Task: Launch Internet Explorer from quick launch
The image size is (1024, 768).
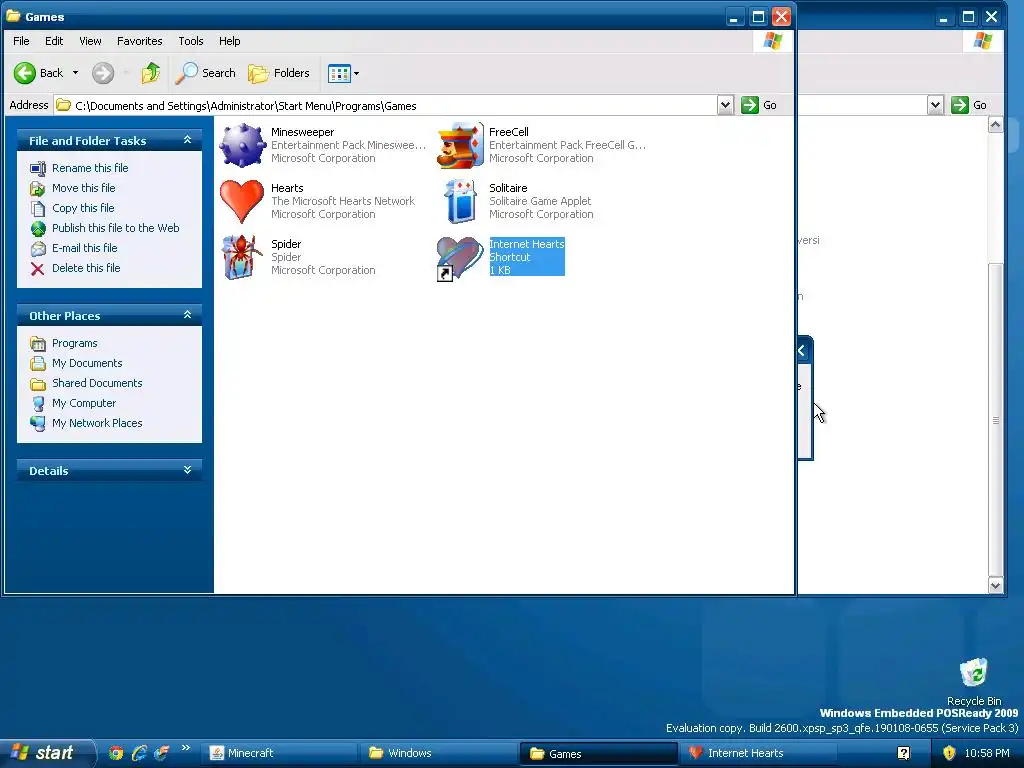Action: 138,753
